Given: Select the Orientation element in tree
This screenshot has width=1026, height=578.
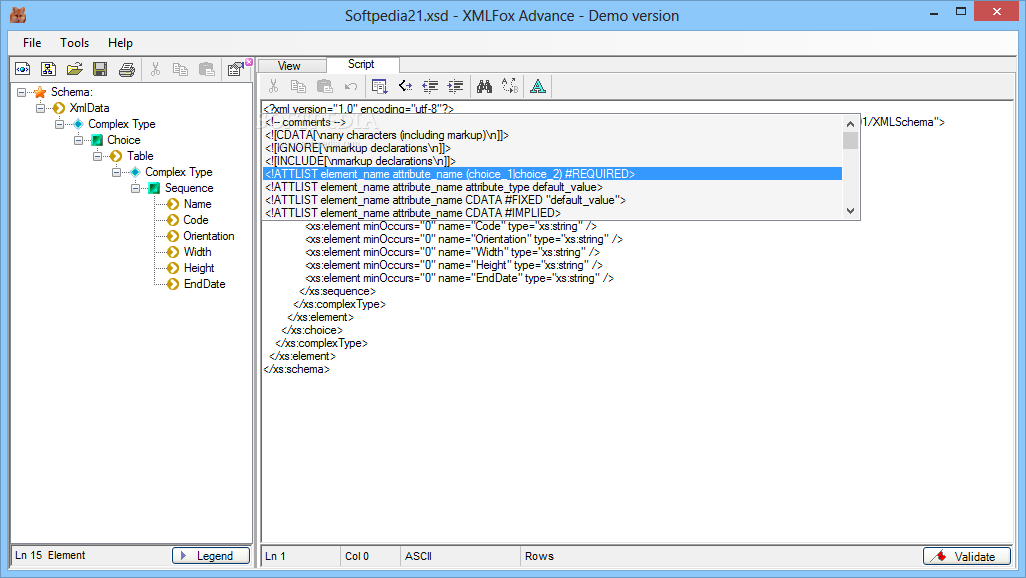Looking at the screenshot, I should [x=209, y=236].
